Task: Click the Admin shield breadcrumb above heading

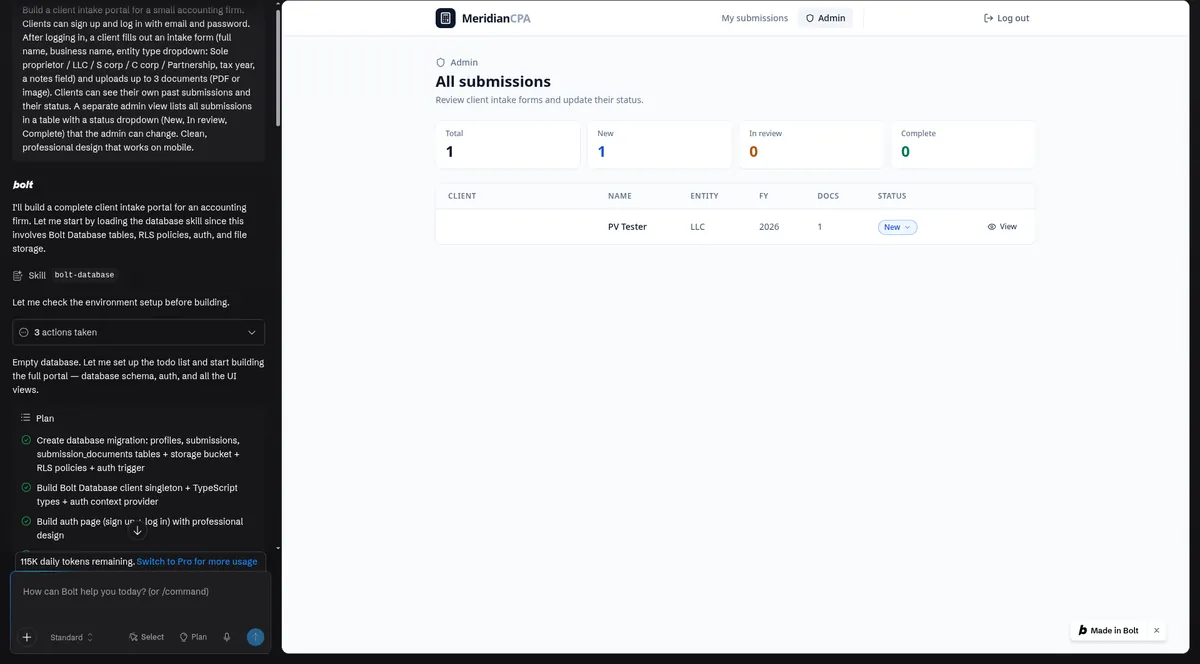Action: [x=457, y=62]
